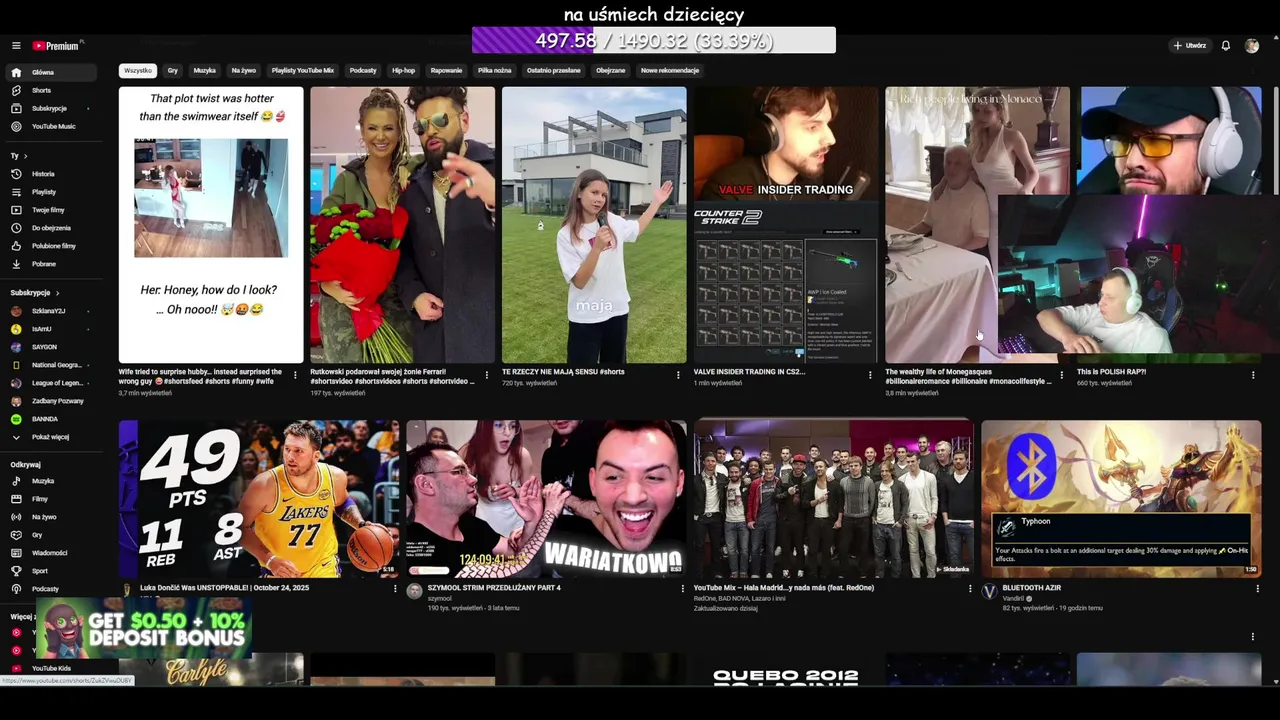
Task: Click the Na żywo broadcast icon in sidebar
Action: click(x=16, y=517)
